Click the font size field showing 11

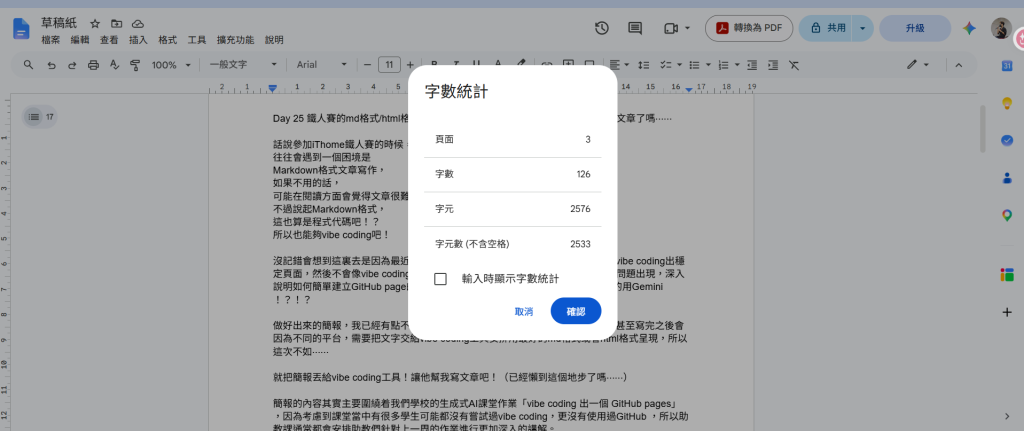pos(389,65)
